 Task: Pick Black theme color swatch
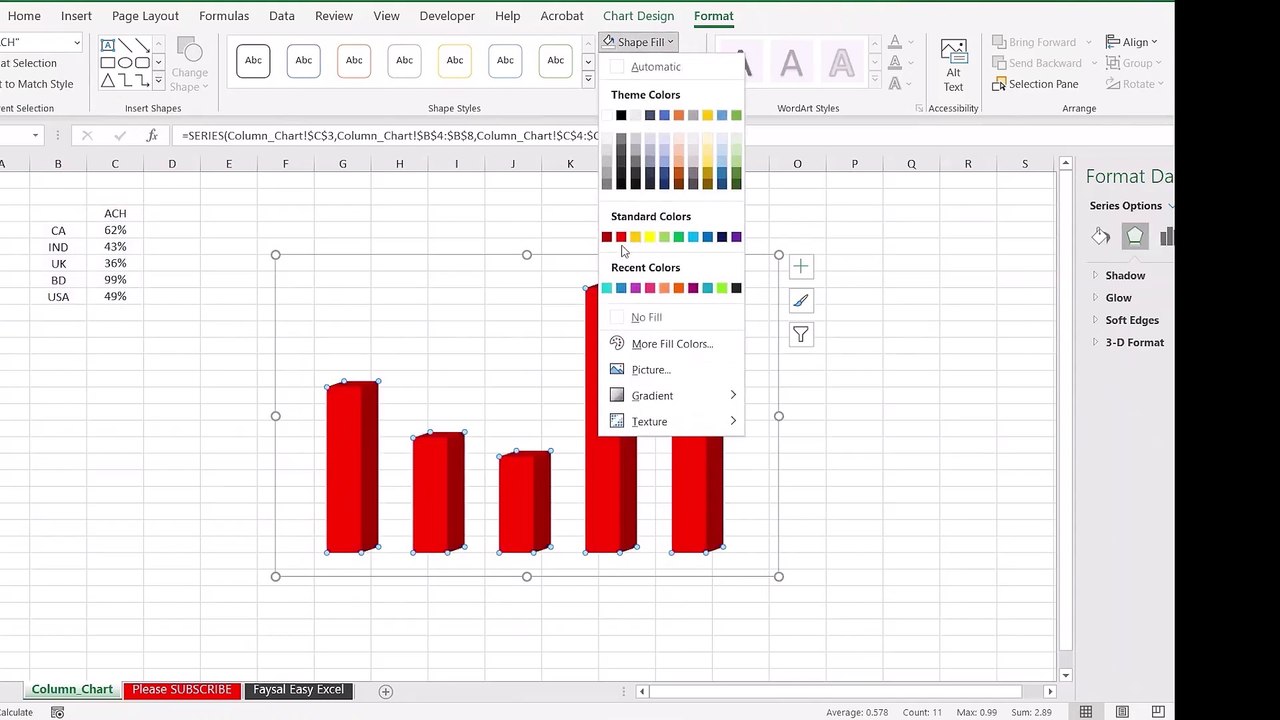[621, 116]
